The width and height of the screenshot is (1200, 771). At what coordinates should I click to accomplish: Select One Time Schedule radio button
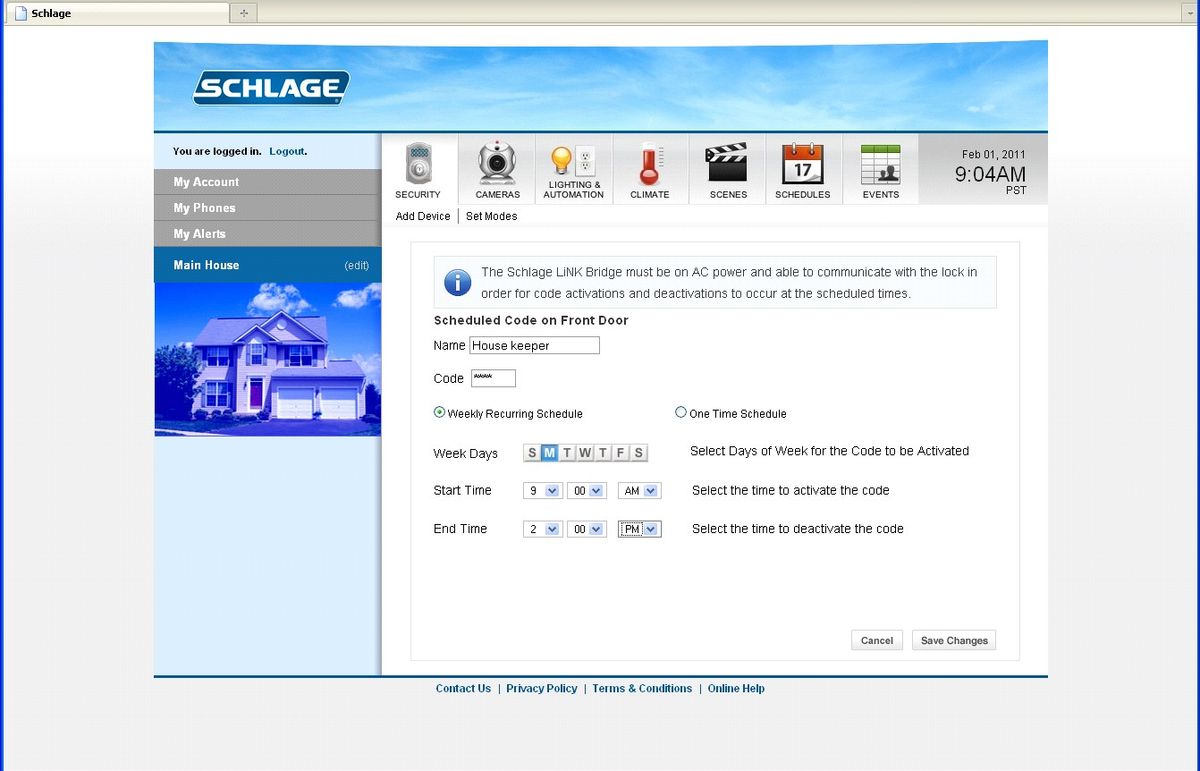click(x=681, y=412)
